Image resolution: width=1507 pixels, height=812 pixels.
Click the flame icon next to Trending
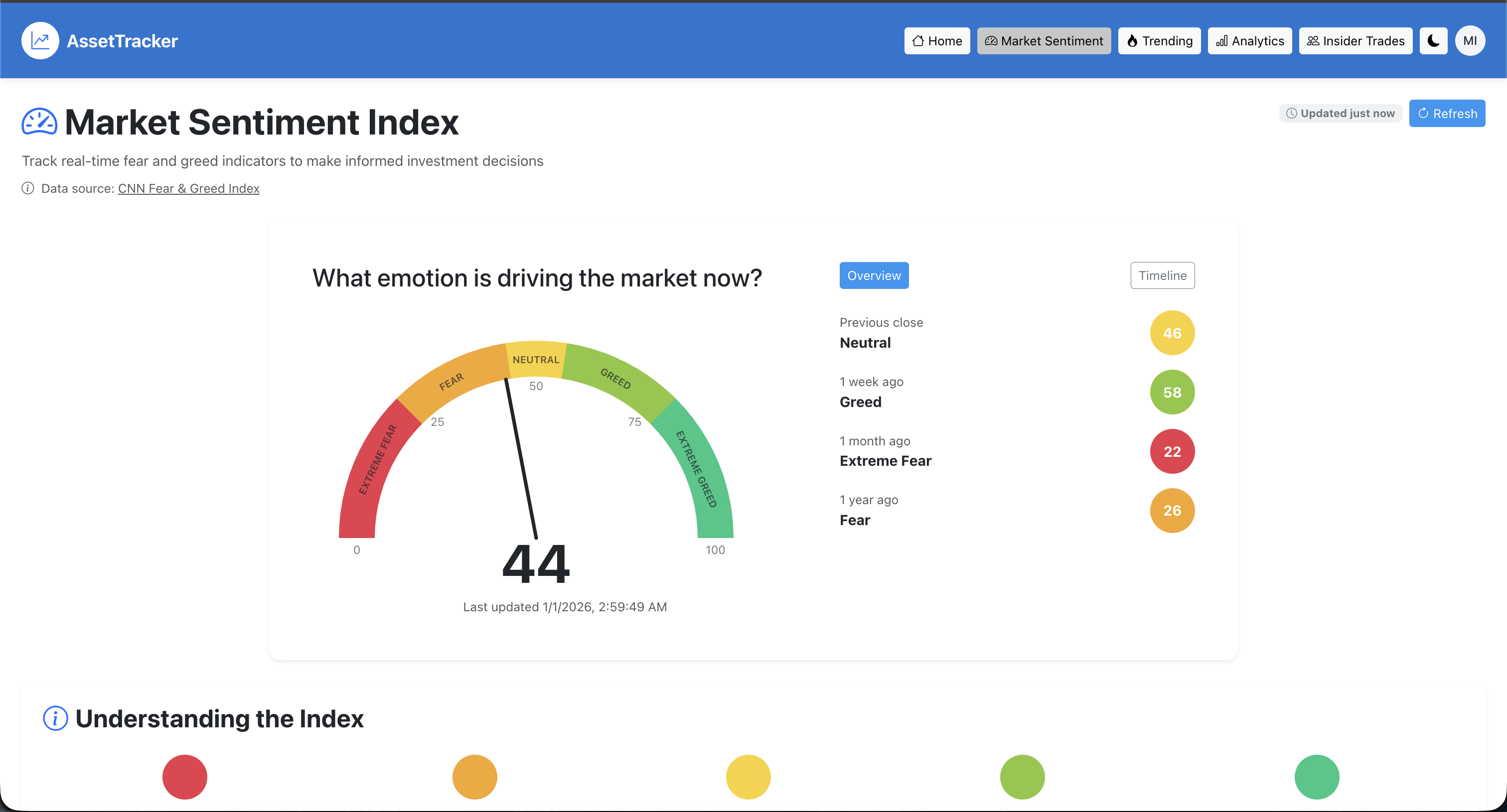(1133, 40)
